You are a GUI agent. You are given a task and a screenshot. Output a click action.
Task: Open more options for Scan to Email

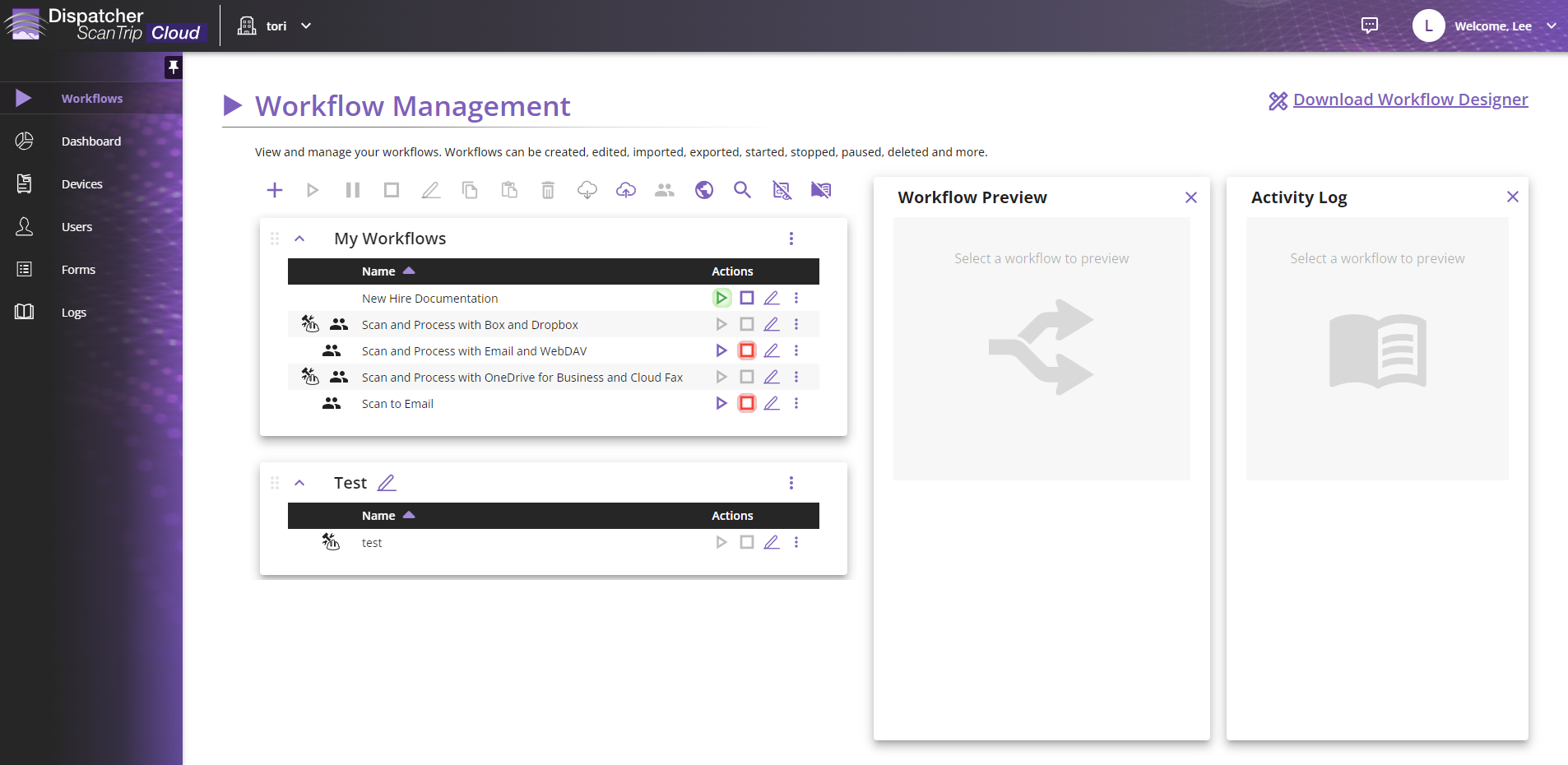click(796, 403)
